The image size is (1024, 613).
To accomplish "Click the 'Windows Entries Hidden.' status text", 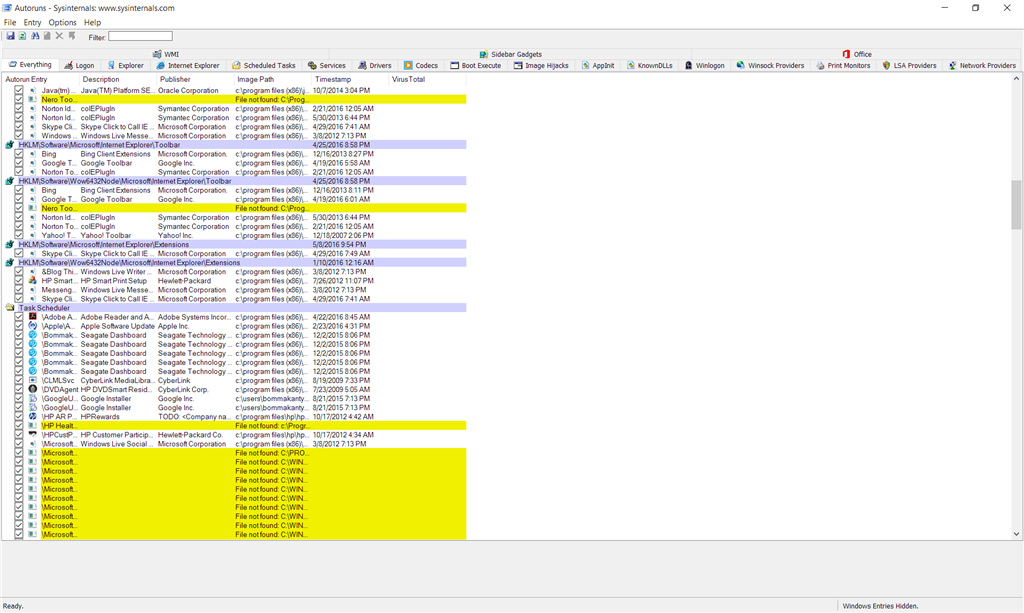I will click(880, 606).
